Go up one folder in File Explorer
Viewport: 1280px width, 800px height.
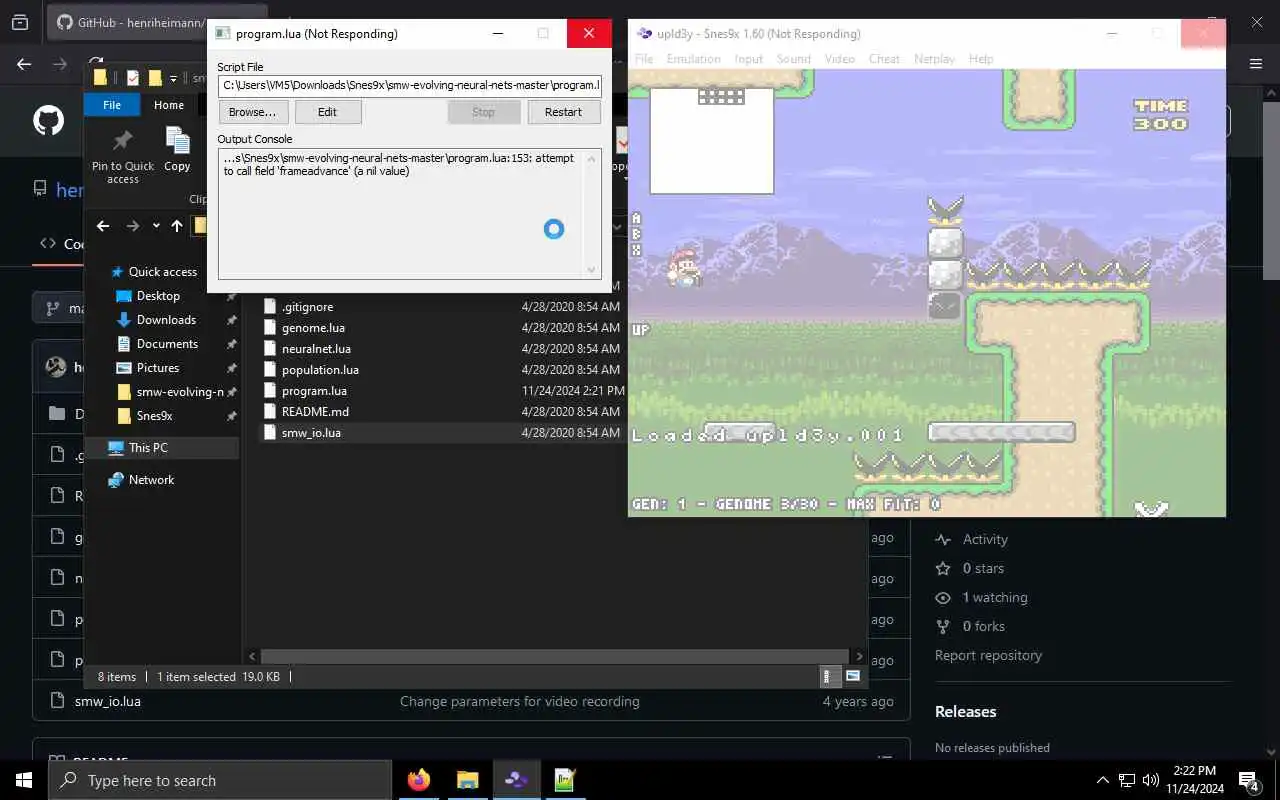pos(177,226)
